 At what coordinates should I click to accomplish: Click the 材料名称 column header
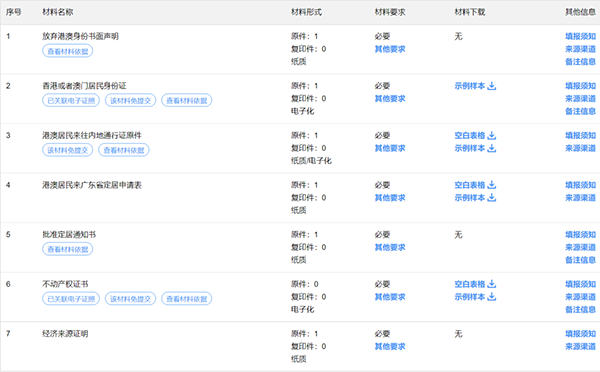tap(57, 12)
